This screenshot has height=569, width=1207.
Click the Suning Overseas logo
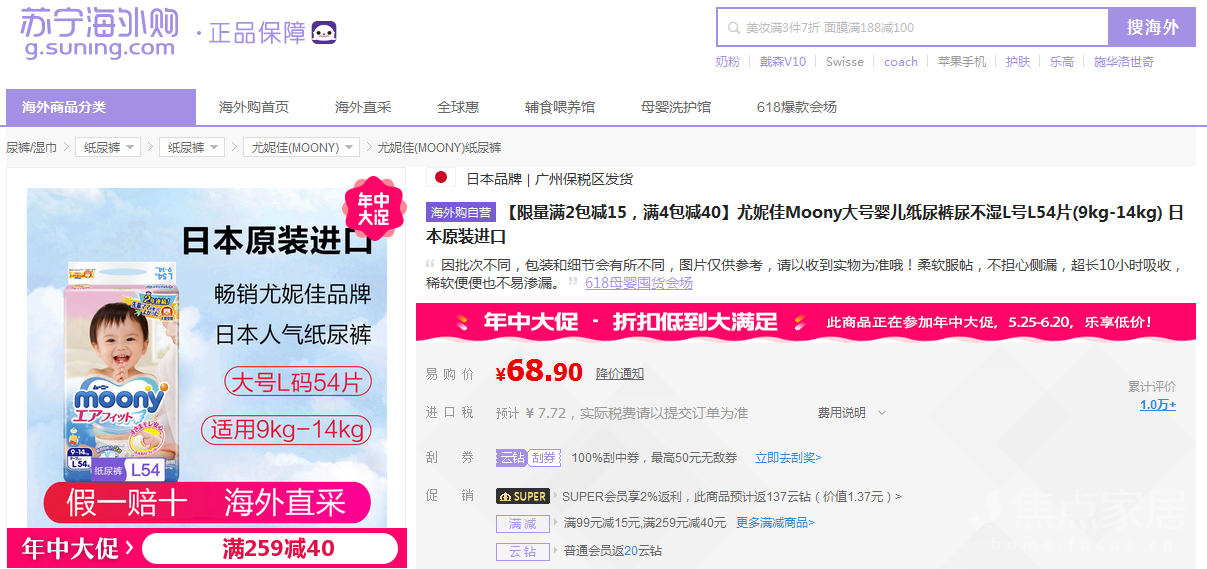click(x=99, y=33)
